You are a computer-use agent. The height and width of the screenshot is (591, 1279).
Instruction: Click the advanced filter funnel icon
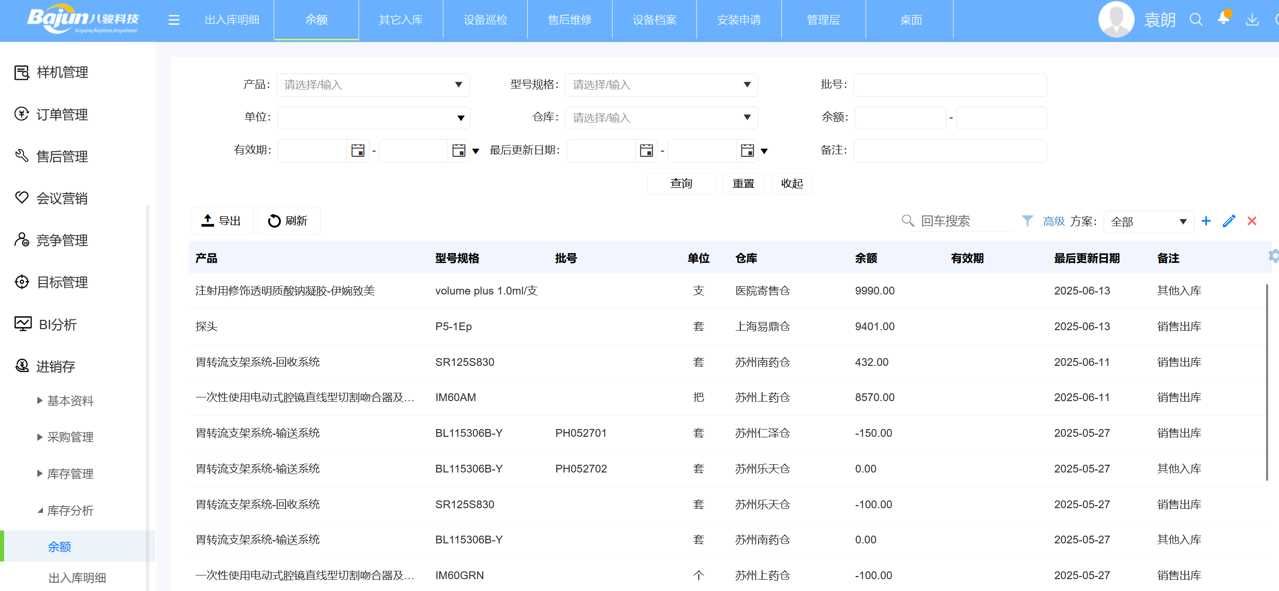1027,221
